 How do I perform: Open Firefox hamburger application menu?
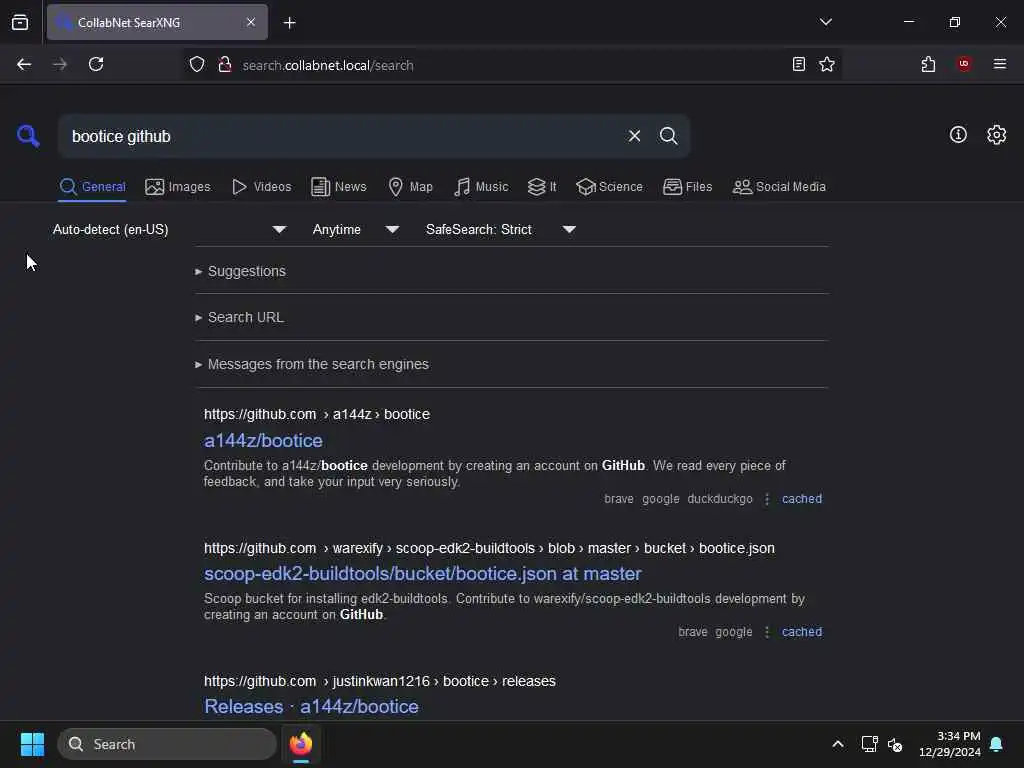[x=999, y=64]
